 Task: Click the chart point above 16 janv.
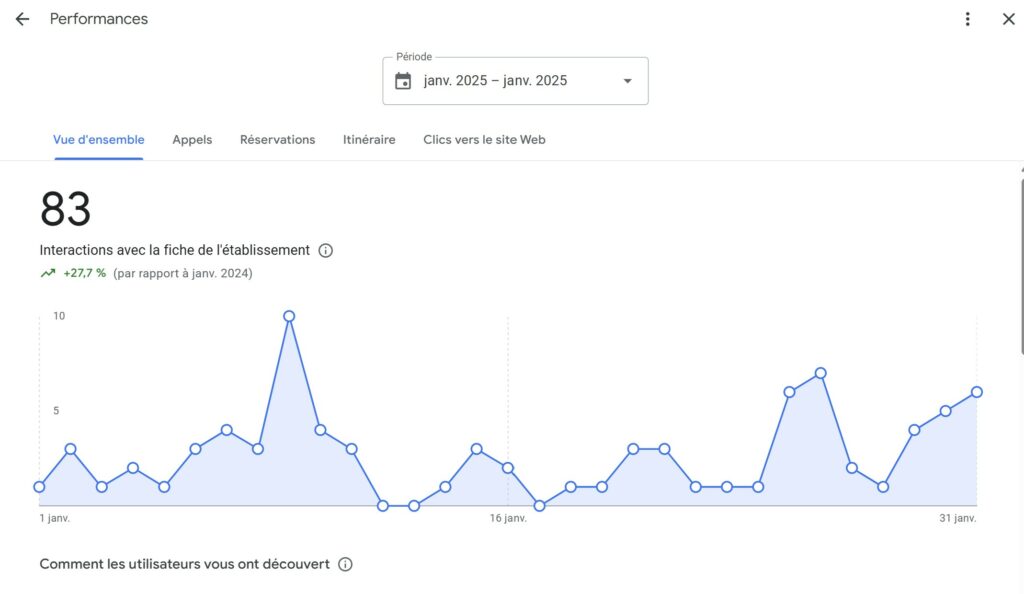click(x=508, y=468)
